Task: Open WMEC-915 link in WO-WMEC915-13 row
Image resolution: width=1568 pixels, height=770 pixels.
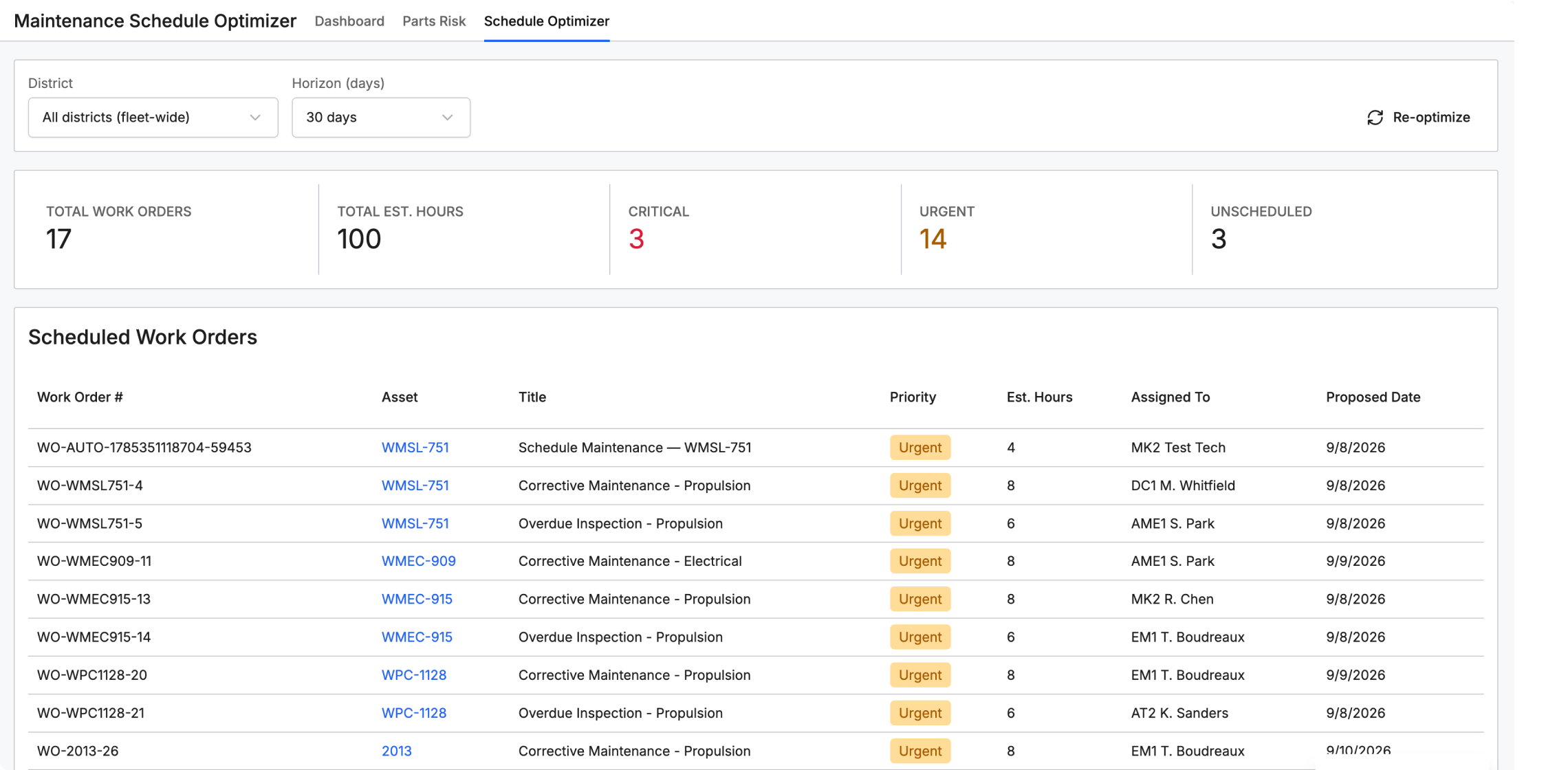Action: (417, 599)
